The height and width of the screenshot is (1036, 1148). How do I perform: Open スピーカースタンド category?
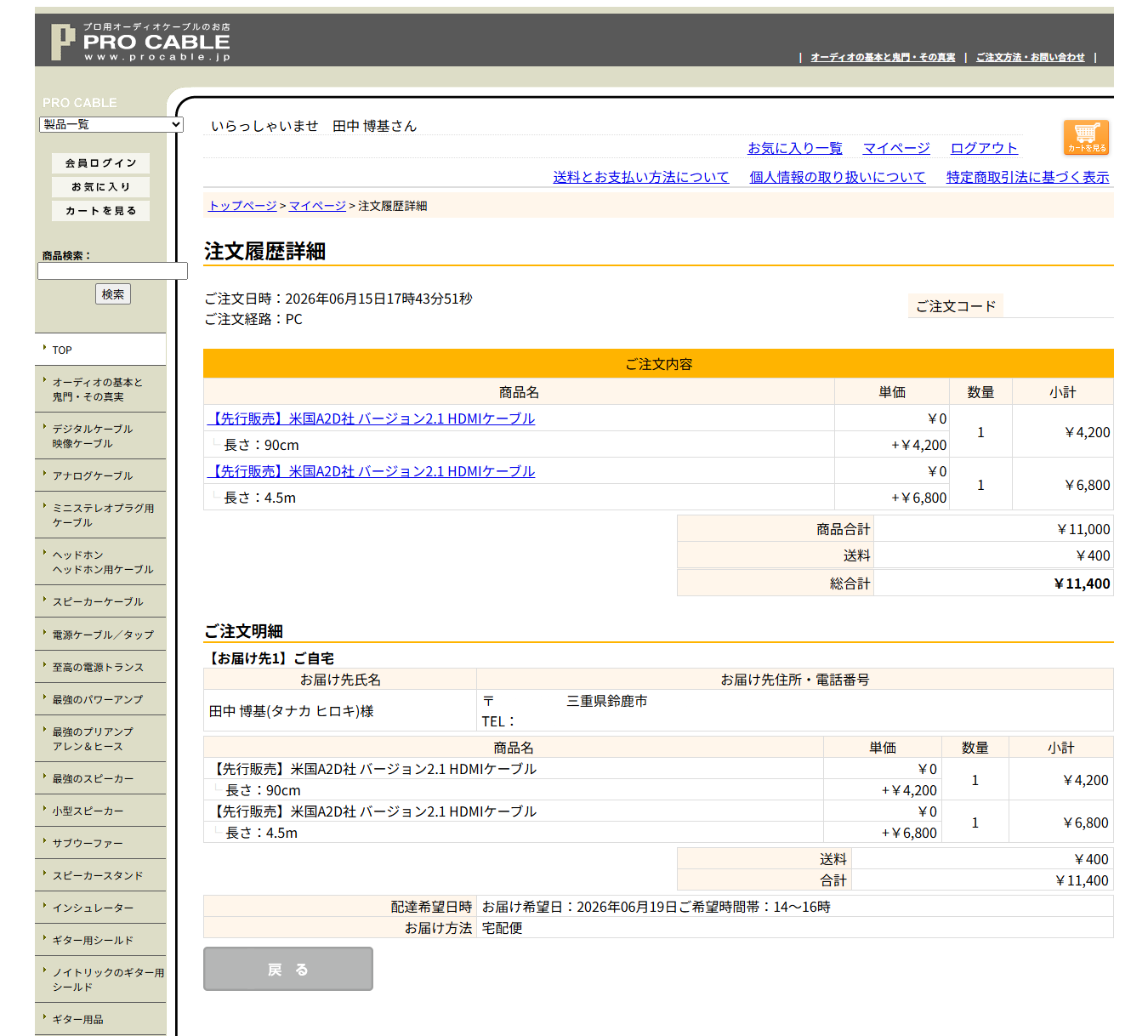click(100, 875)
